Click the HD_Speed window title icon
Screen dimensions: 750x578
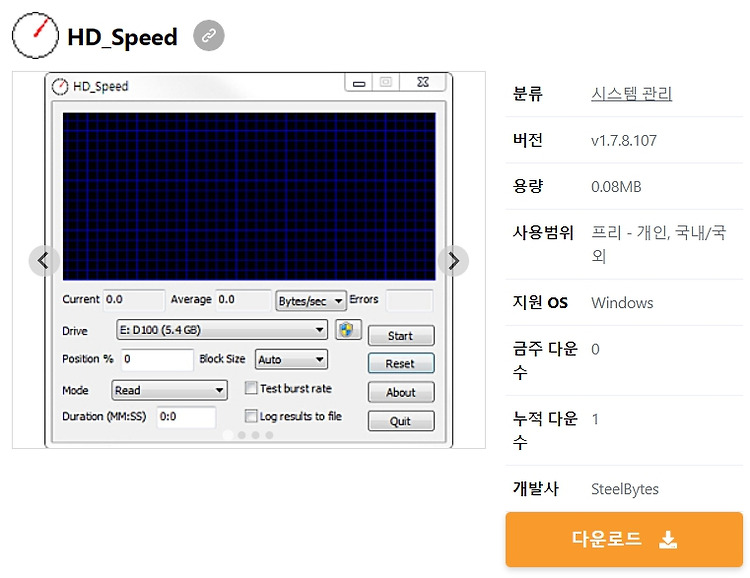(x=60, y=86)
